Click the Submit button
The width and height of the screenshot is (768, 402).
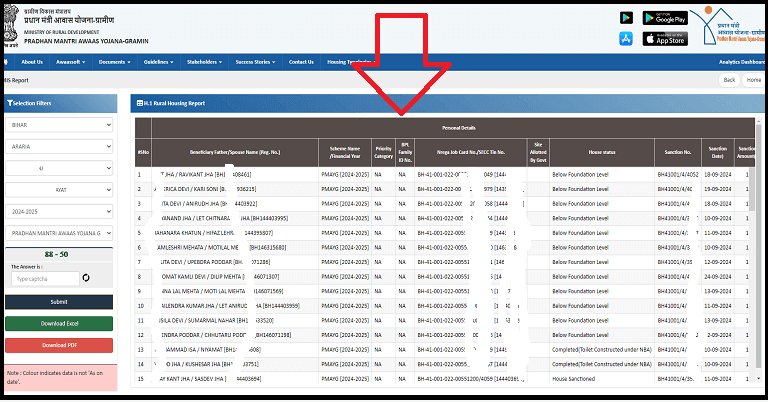[x=59, y=302]
